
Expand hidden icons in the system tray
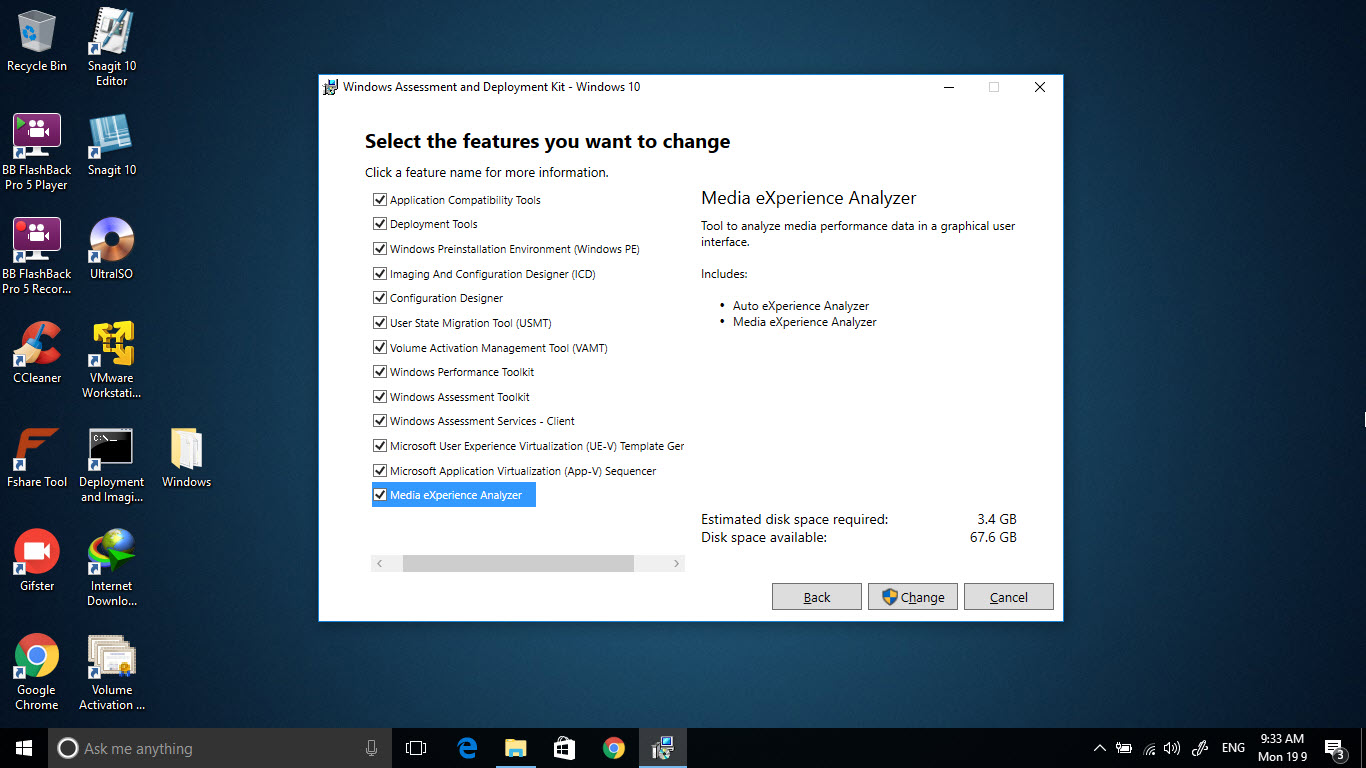(x=1099, y=747)
